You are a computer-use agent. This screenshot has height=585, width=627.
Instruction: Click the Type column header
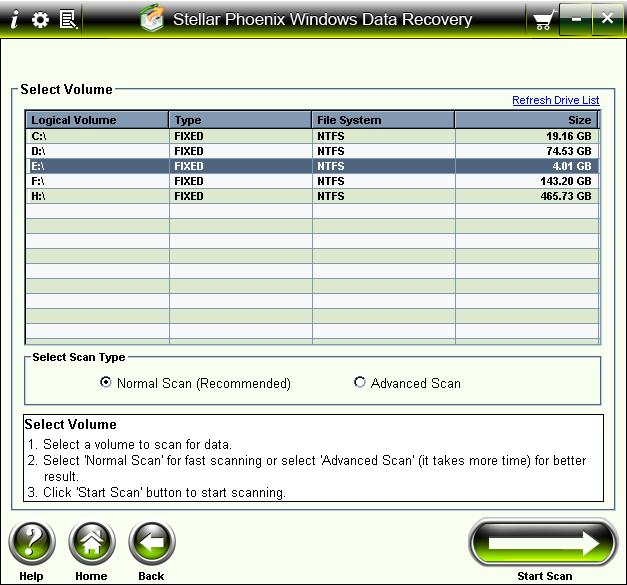(x=240, y=120)
